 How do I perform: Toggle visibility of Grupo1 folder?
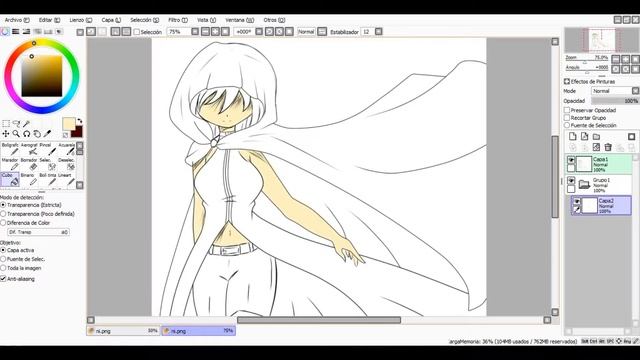(x=571, y=181)
